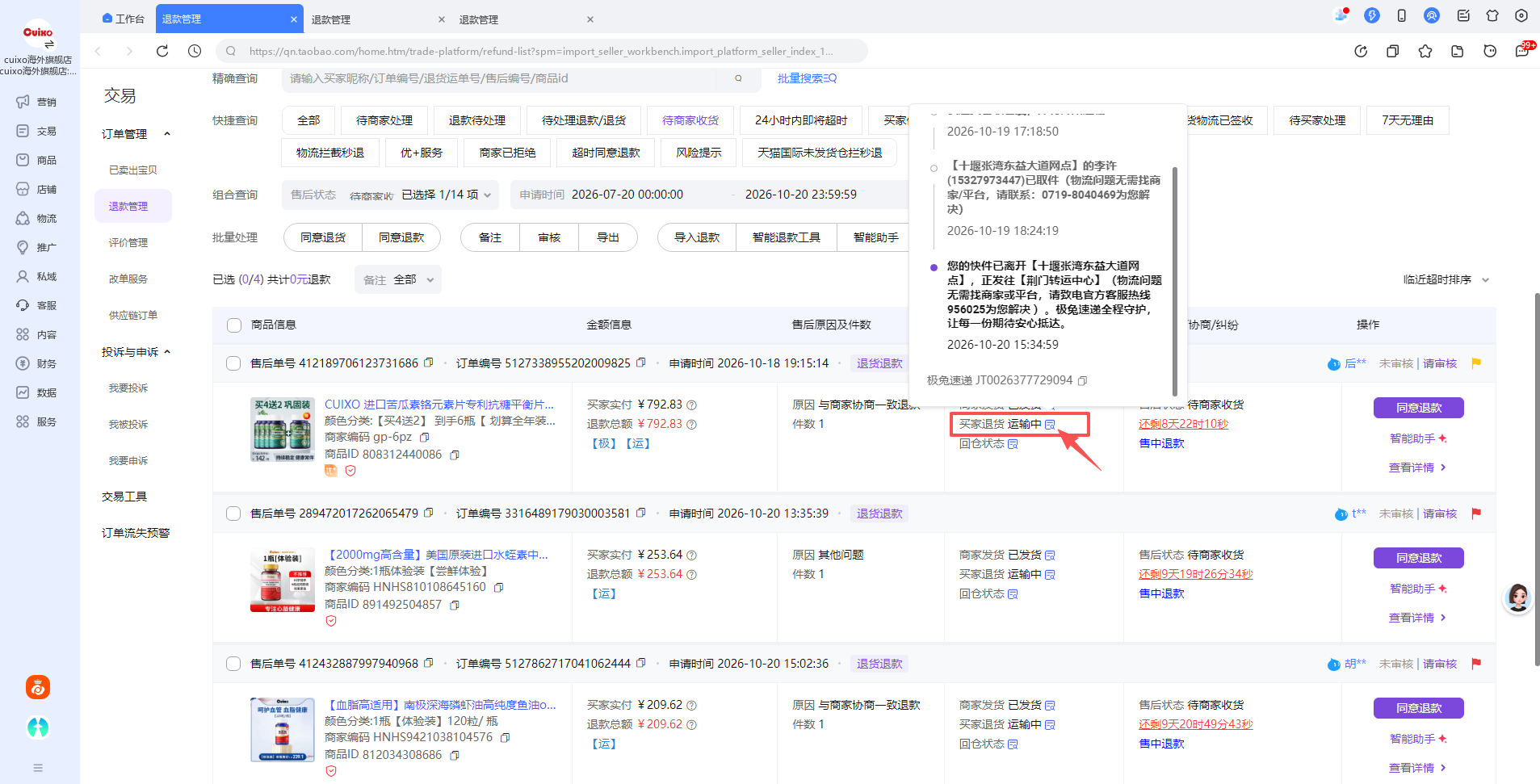Open the 临近超时排序 sort dropdown

click(x=1446, y=279)
